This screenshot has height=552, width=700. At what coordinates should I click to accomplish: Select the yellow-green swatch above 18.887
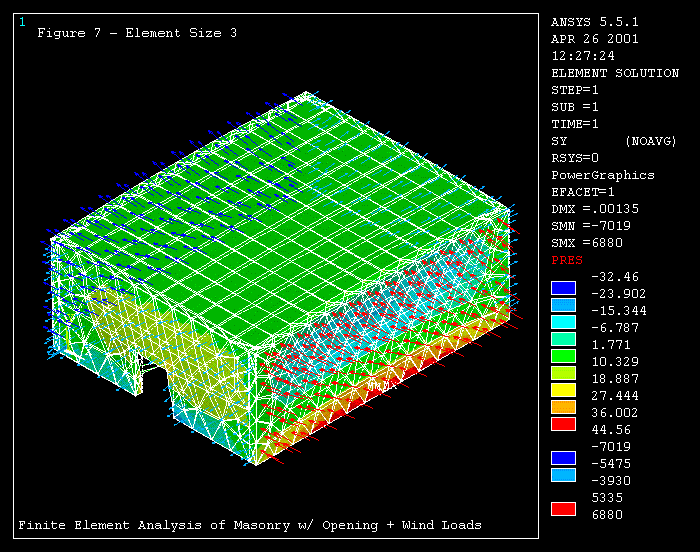tap(564, 372)
